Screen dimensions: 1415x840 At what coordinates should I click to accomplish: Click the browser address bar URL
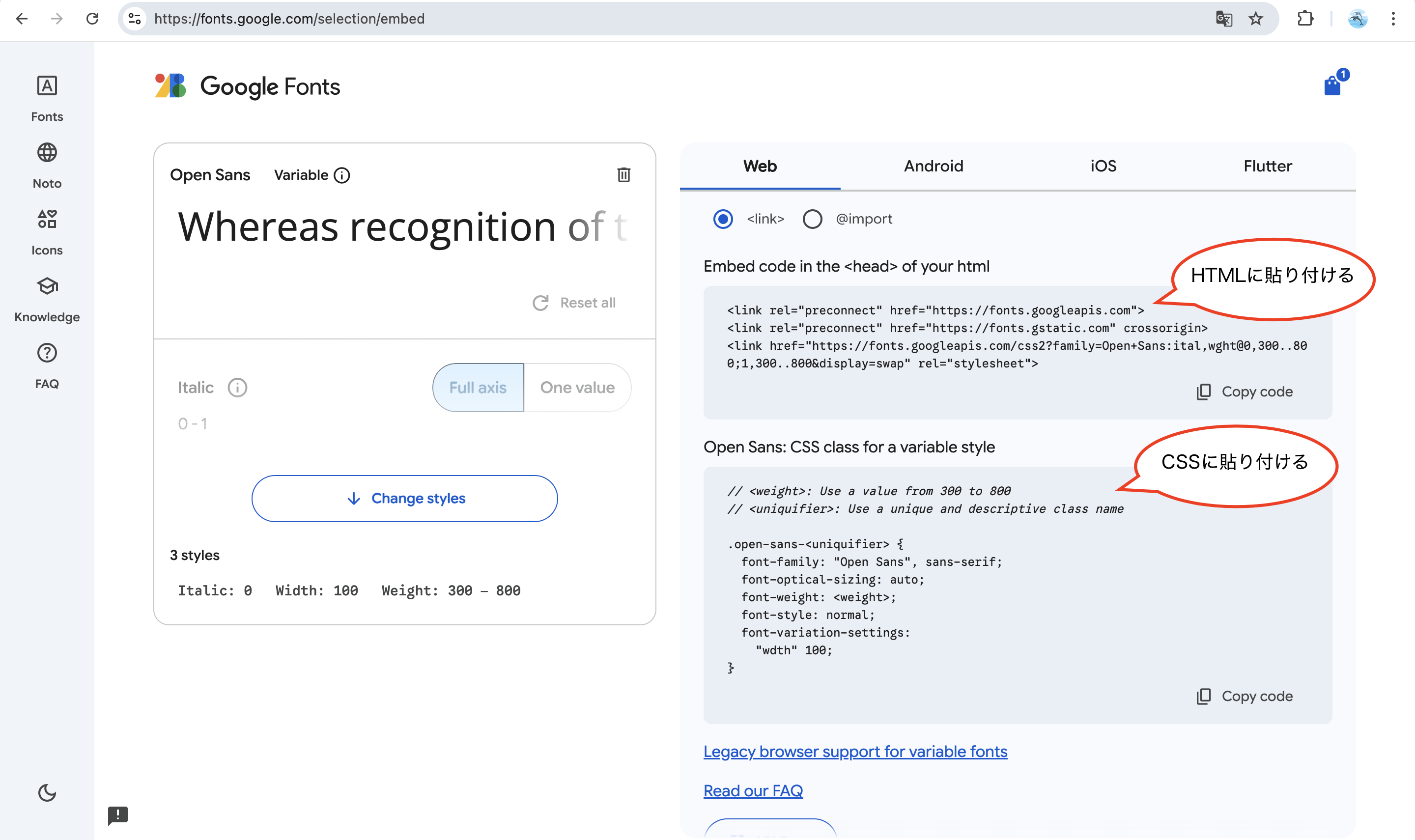[289, 19]
